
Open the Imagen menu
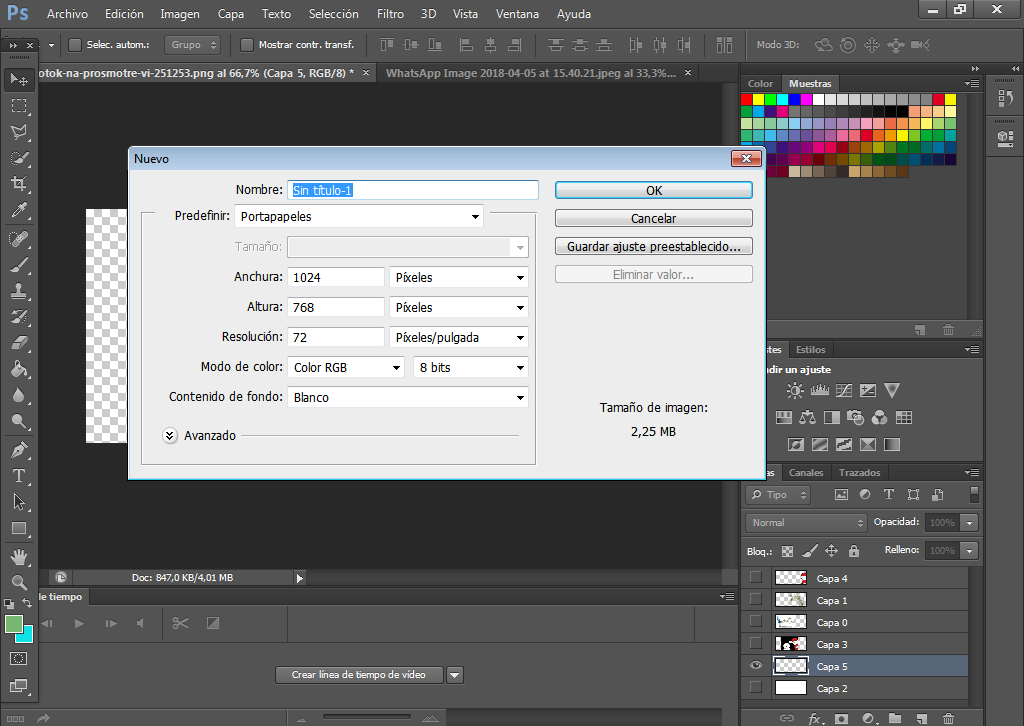(180, 14)
